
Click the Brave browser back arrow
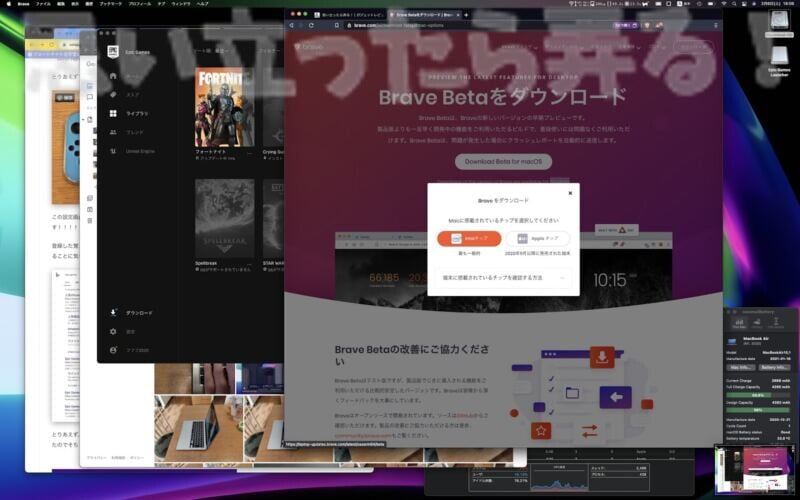[291, 25]
